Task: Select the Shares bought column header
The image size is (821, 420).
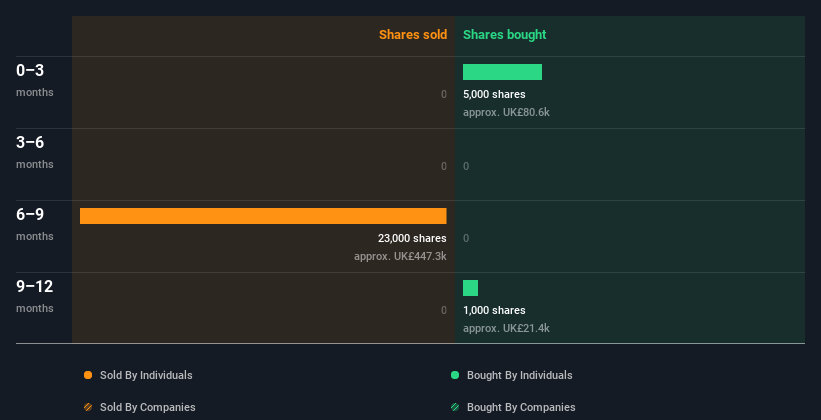Action: coord(504,35)
